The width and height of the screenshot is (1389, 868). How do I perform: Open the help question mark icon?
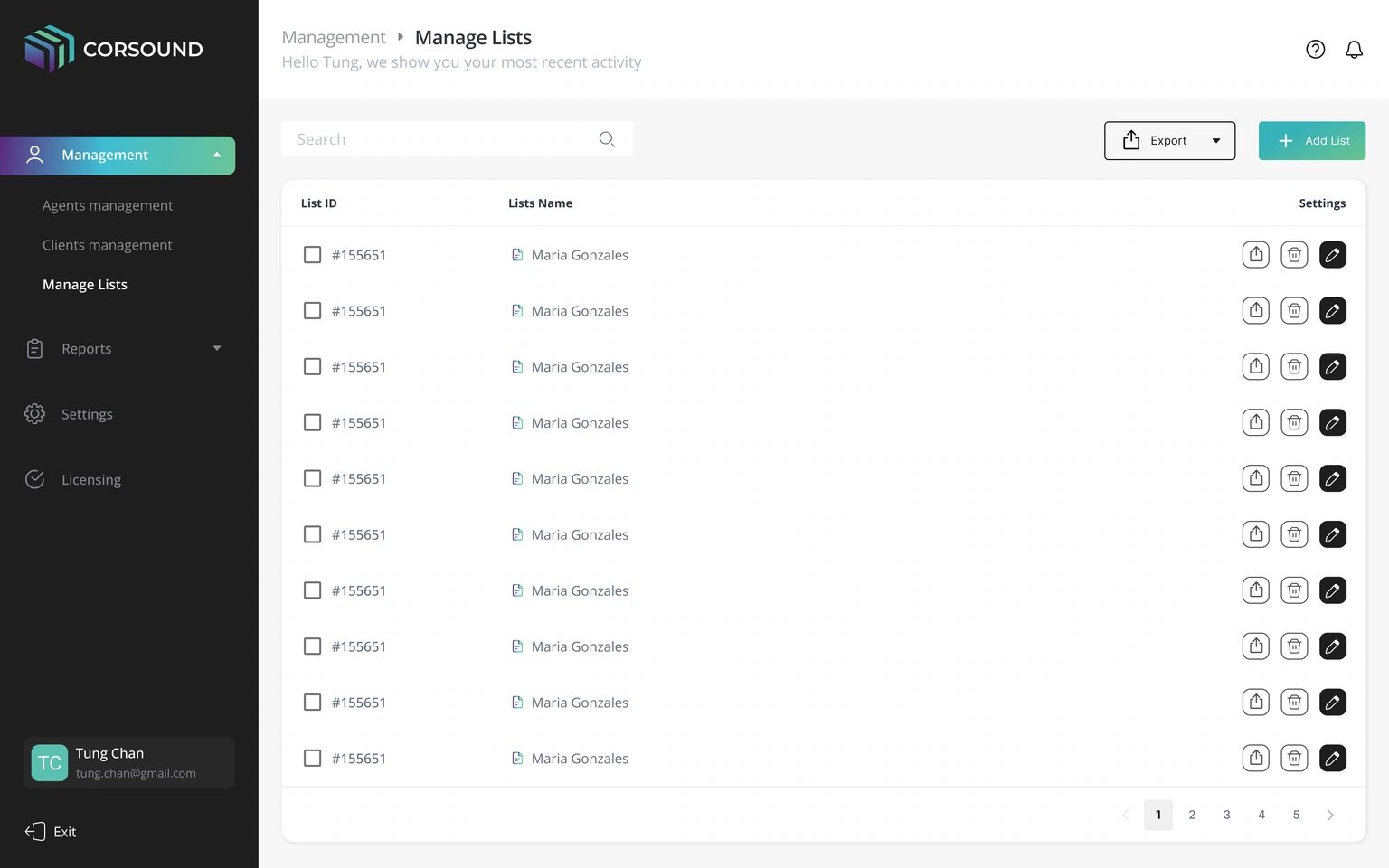point(1316,50)
